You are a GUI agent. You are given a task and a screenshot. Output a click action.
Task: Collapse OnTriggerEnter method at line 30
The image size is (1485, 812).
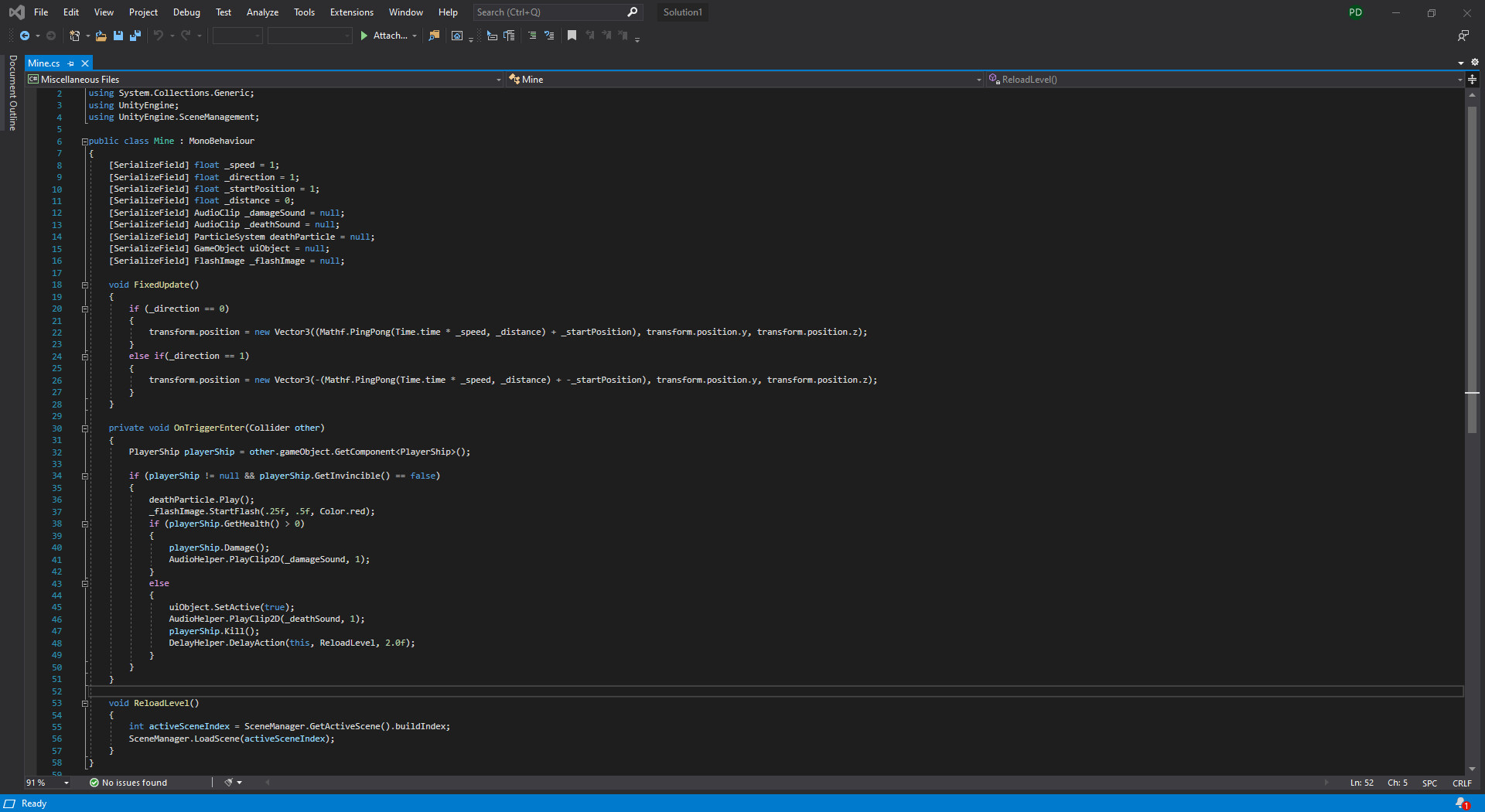point(85,428)
